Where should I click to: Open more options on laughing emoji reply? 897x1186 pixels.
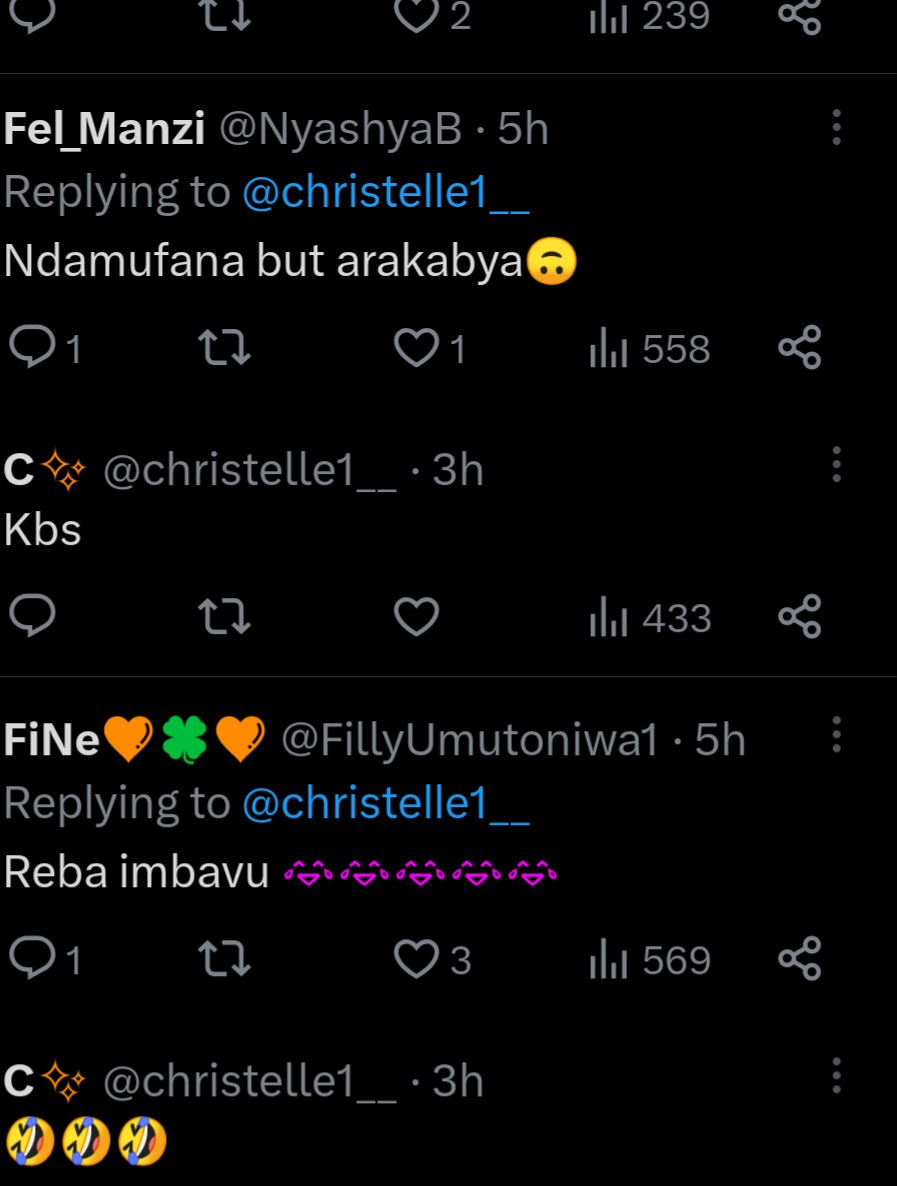[x=836, y=1076]
